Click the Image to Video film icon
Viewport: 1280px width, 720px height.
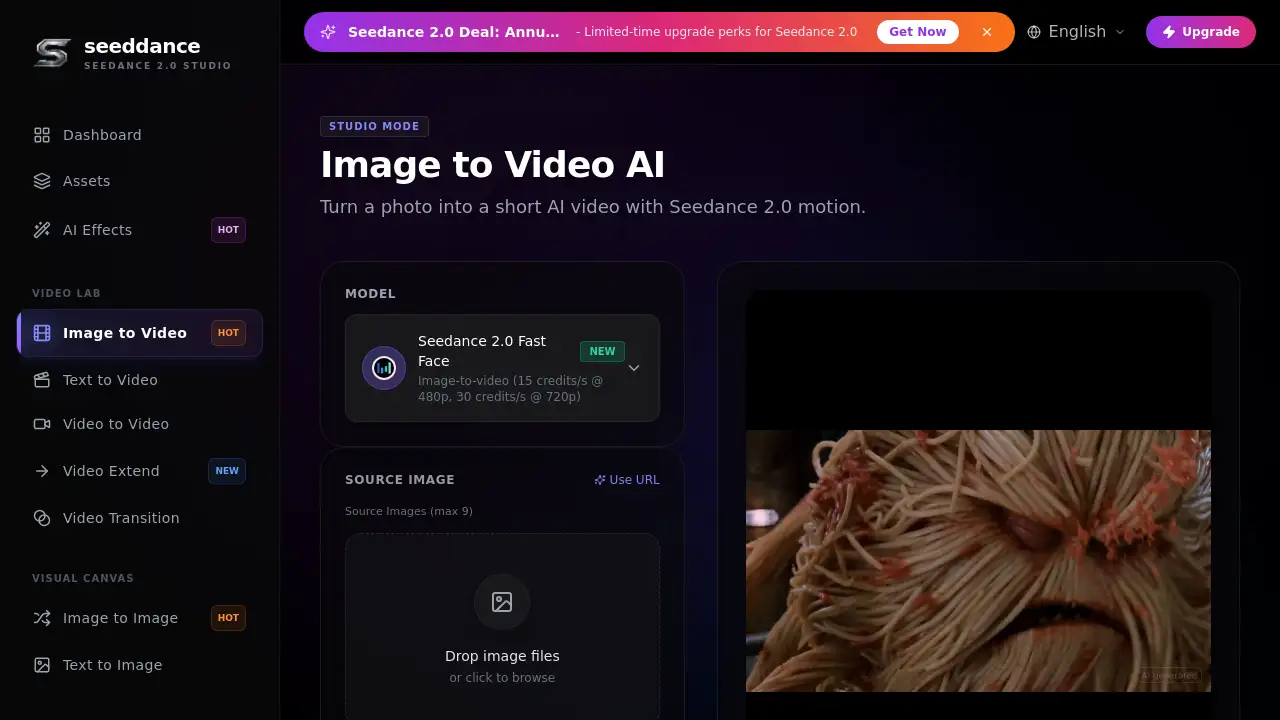pyautogui.click(x=42, y=333)
